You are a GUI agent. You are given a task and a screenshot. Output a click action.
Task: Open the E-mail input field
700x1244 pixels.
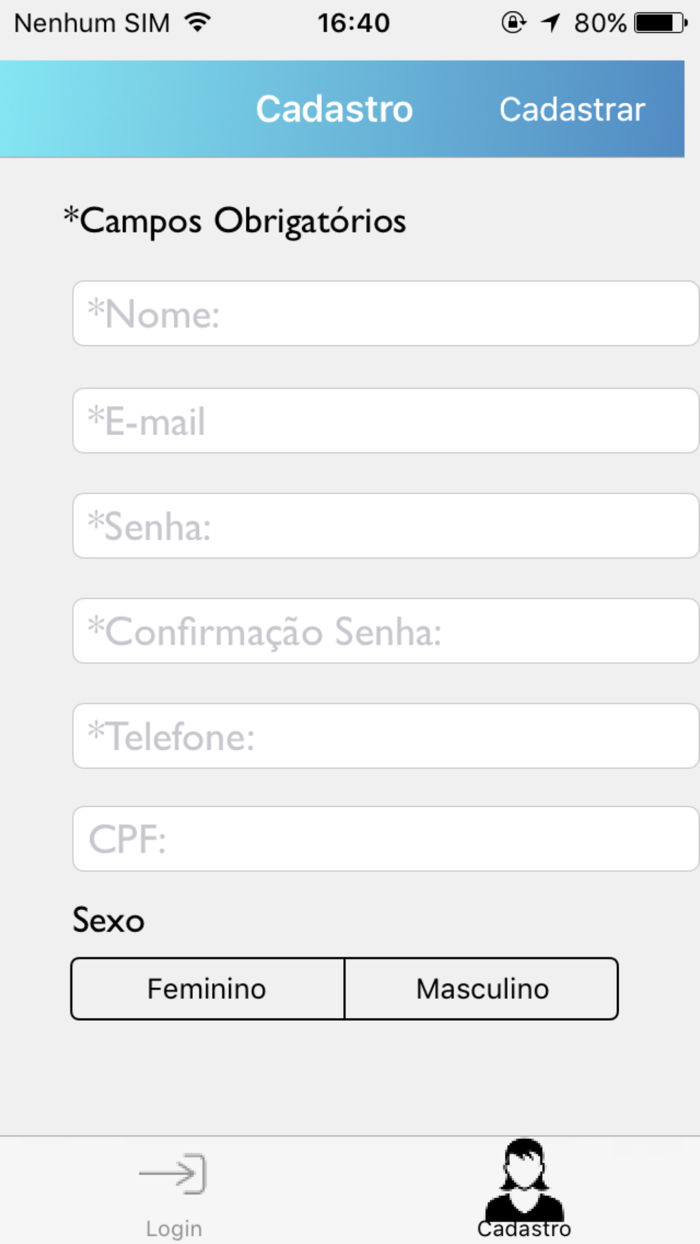coord(385,420)
